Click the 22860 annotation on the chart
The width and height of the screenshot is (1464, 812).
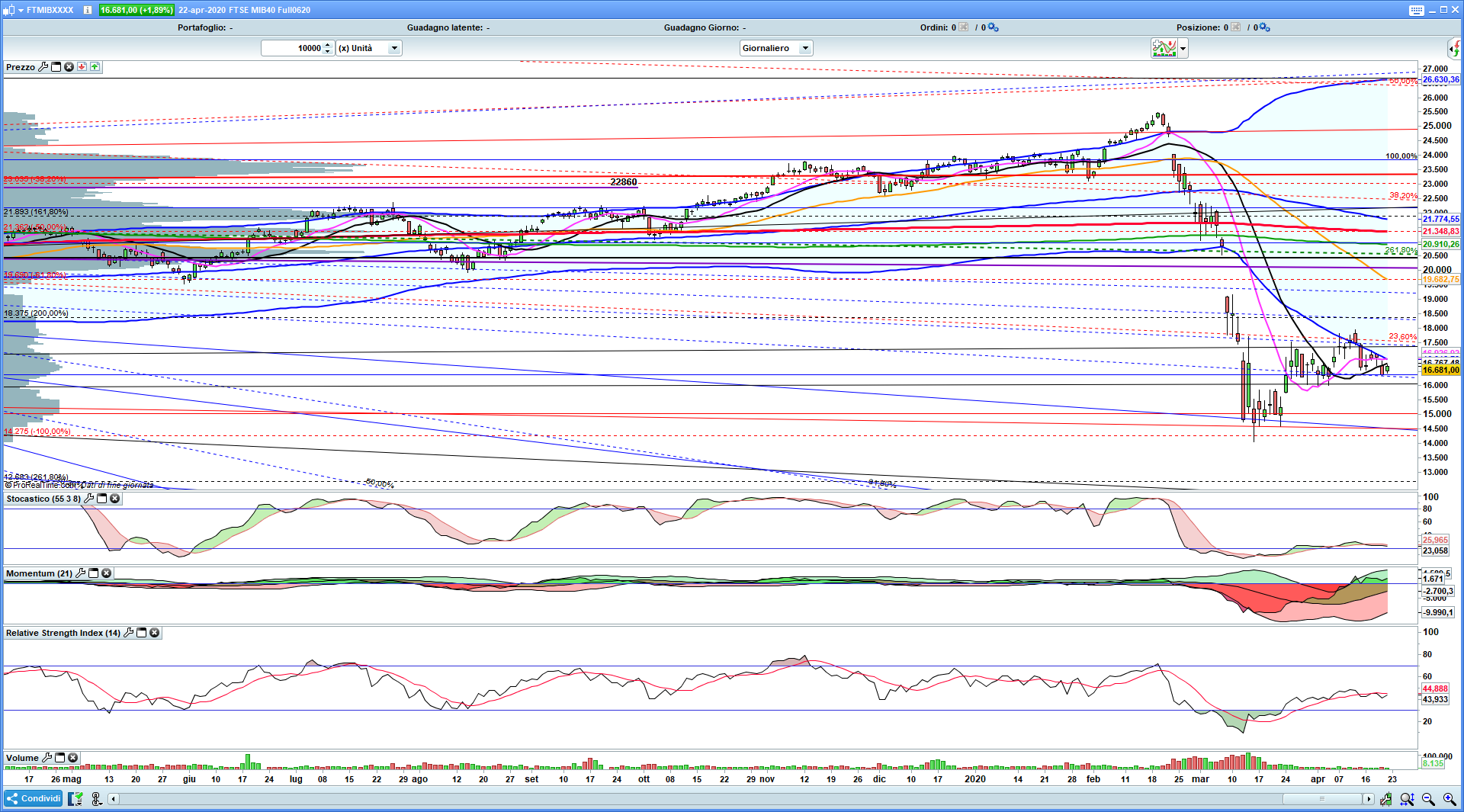coord(624,182)
